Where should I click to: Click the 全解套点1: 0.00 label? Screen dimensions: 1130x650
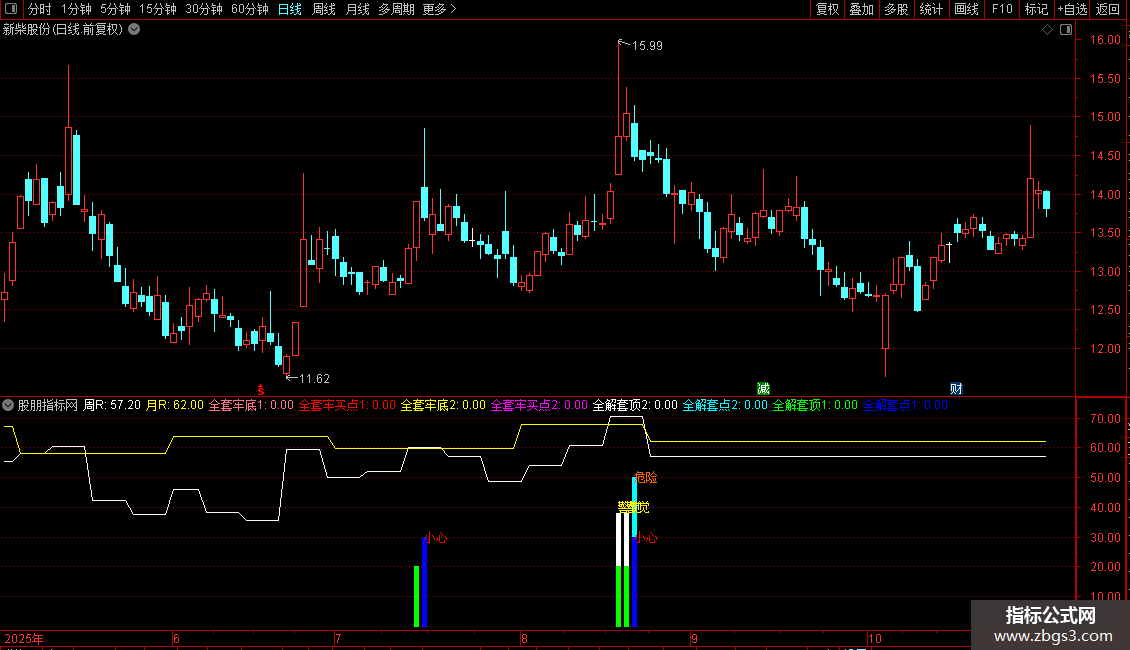pyautogui.click(x=905, y=405)
